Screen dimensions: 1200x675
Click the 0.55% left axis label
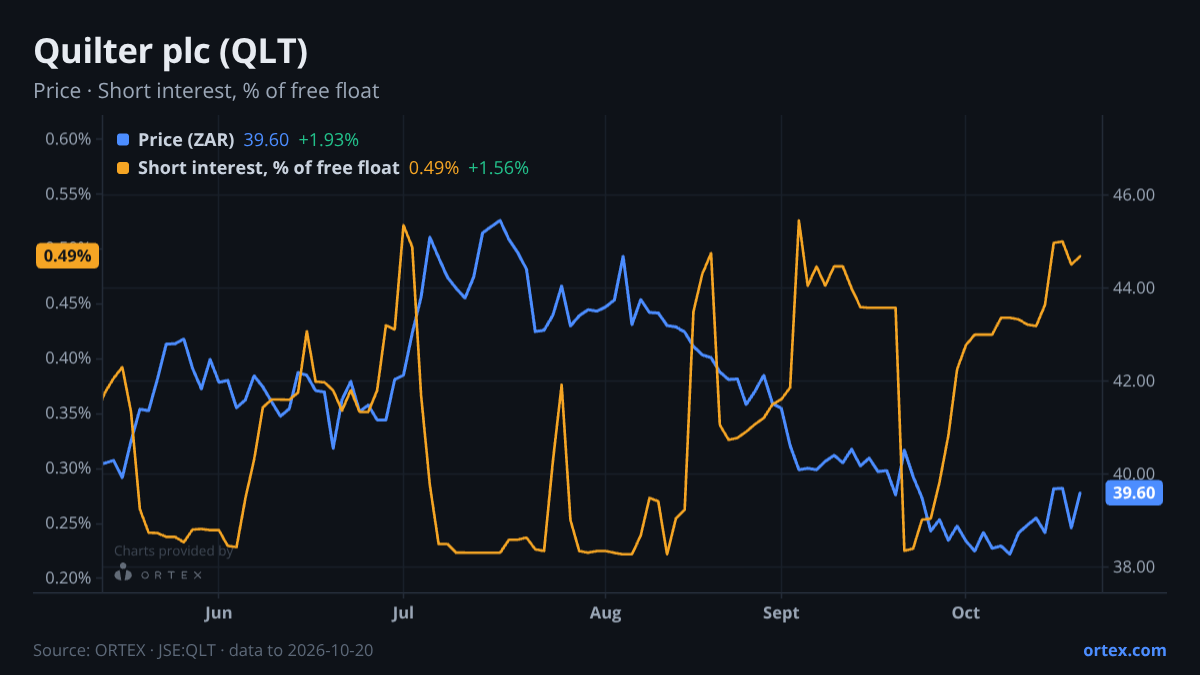click(x=68, y=194)
